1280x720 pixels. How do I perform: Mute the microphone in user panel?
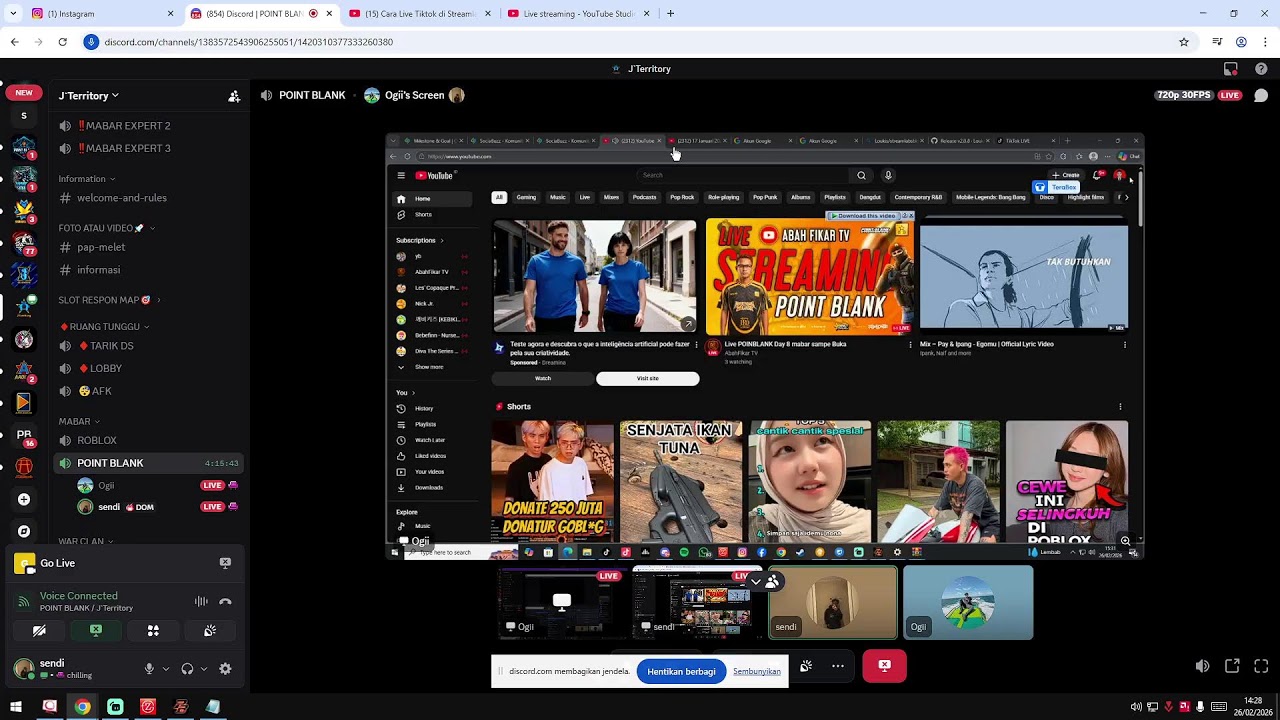click(149, 669)
